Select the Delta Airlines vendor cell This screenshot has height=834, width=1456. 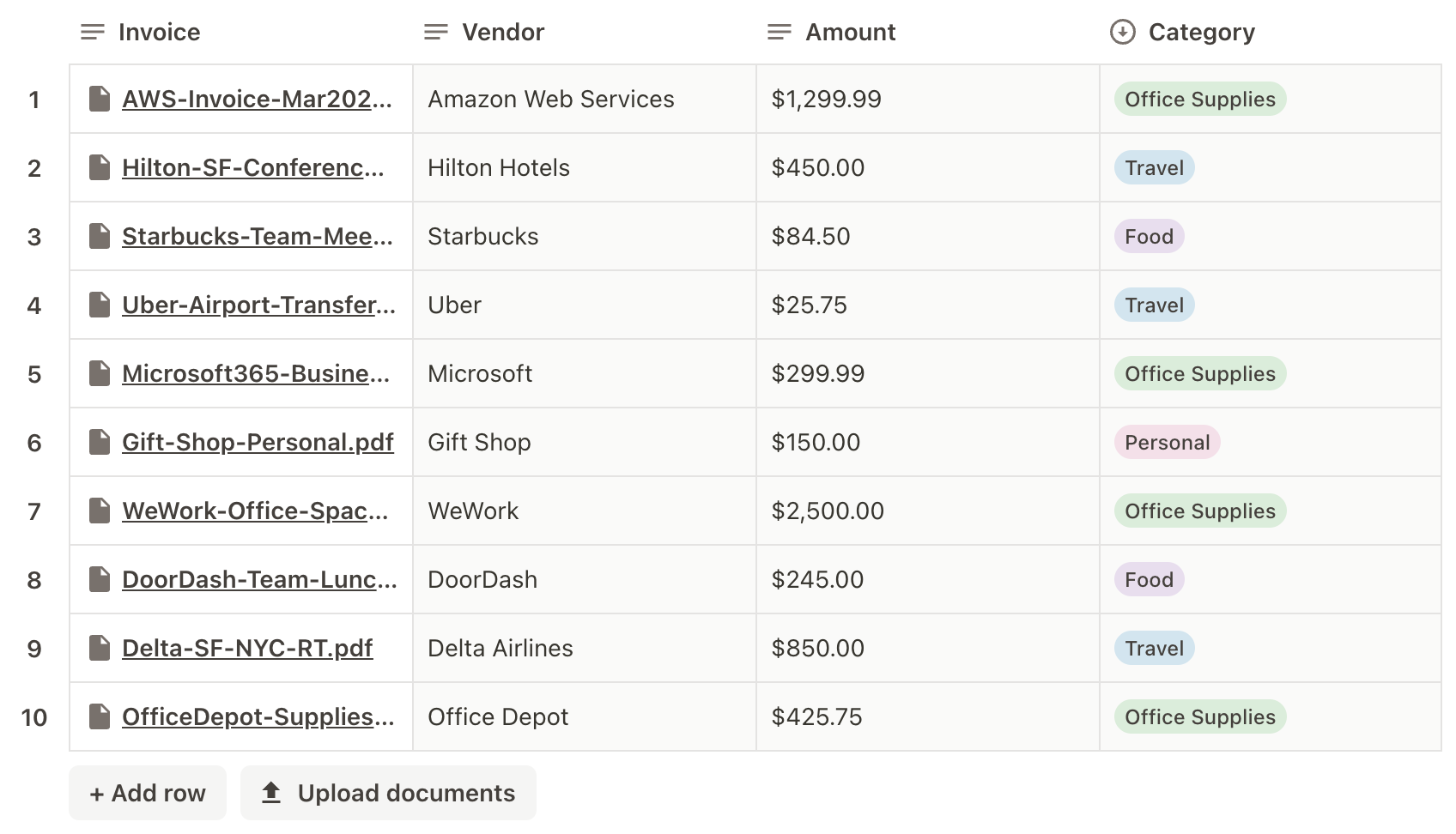(585, 648)
